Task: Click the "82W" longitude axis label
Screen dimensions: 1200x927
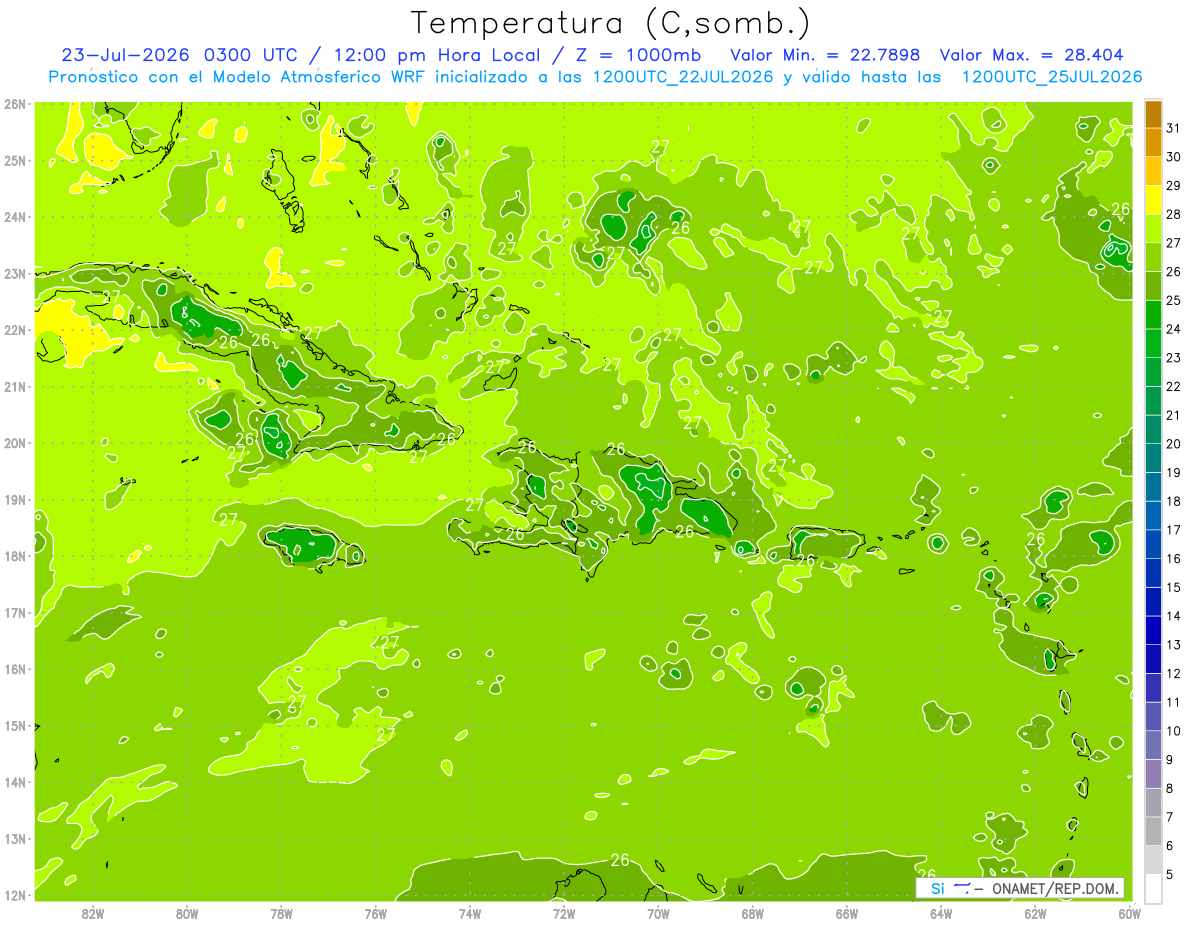Action: click(x=92, y=914)
